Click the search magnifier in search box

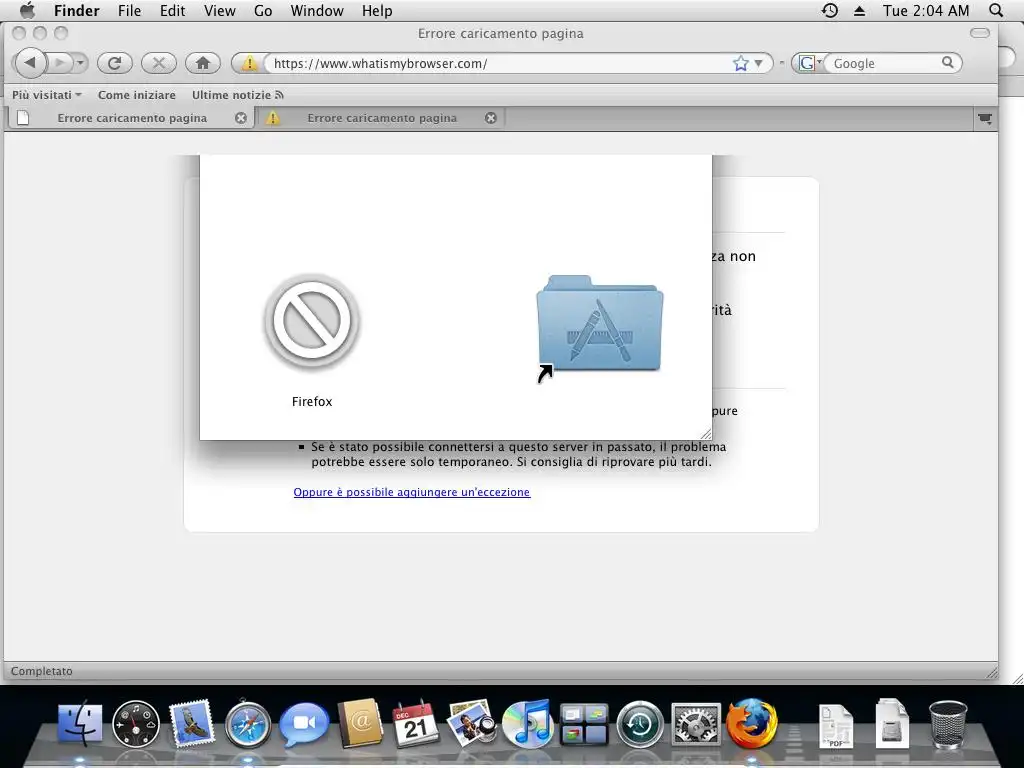948,63
